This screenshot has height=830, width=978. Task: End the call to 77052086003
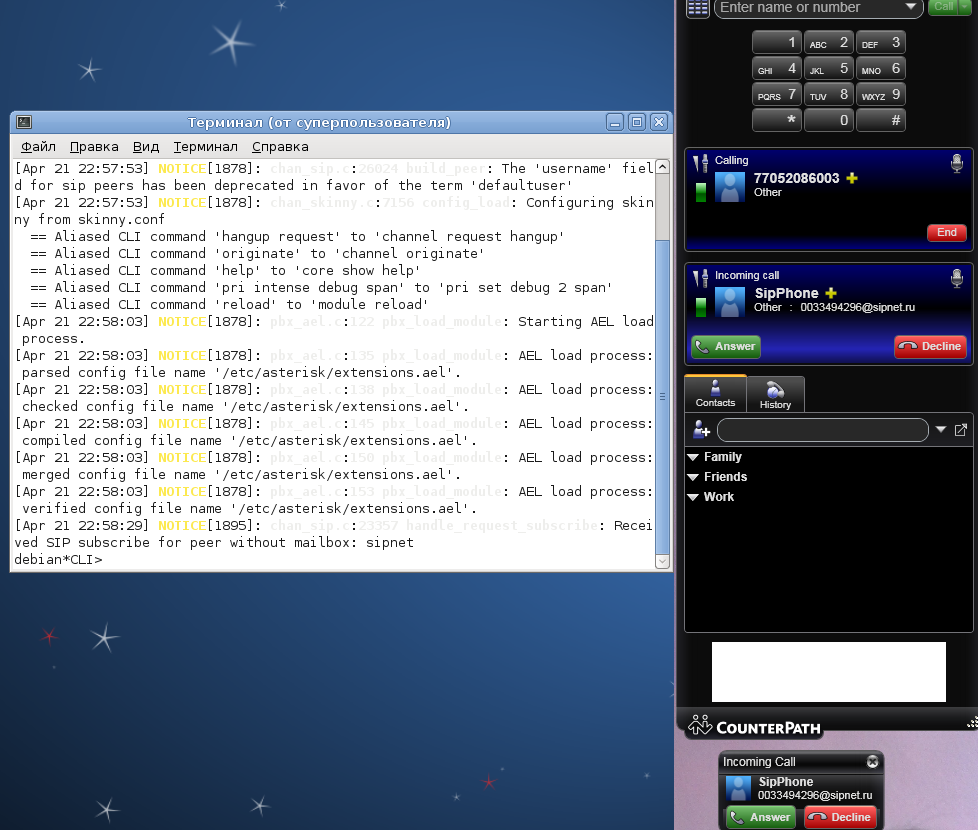tap(946, 232)
